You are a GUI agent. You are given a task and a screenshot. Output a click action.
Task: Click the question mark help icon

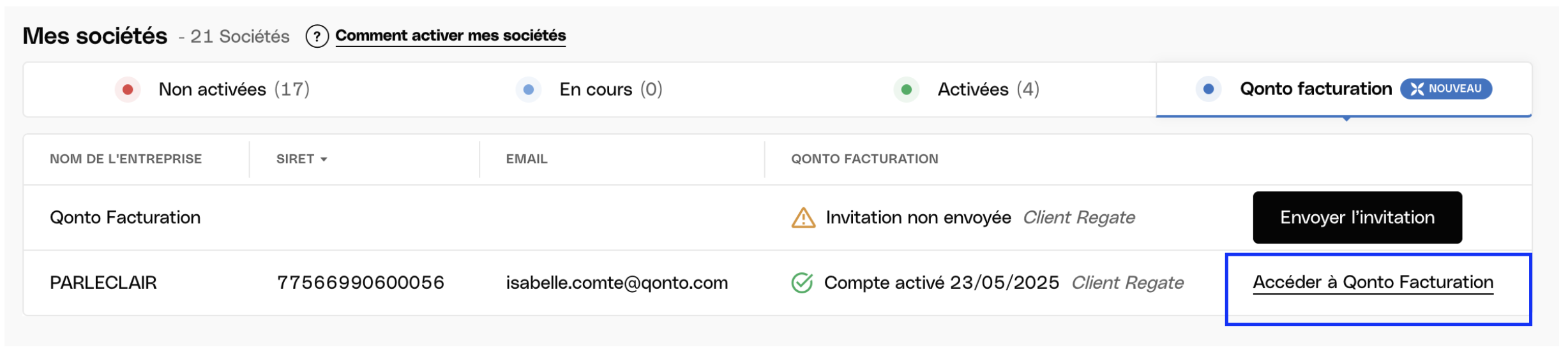(317, 36)
